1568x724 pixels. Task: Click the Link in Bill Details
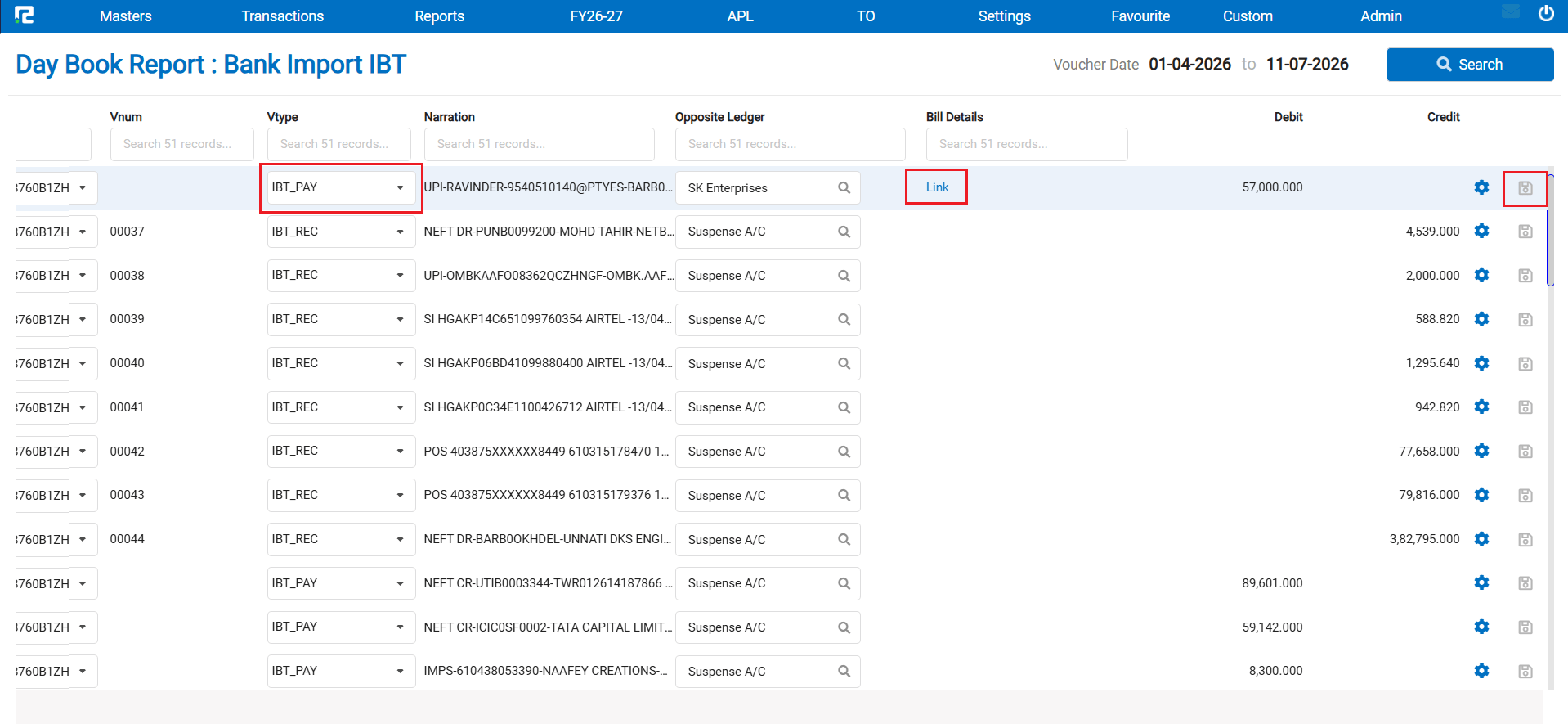click(937, 187)
